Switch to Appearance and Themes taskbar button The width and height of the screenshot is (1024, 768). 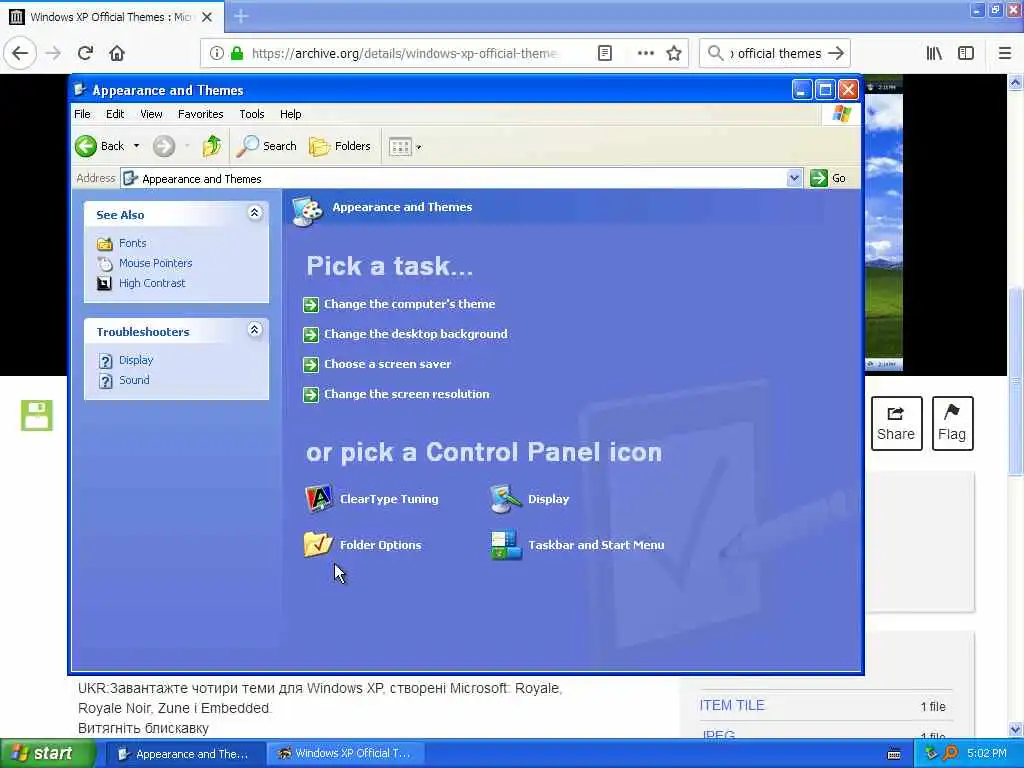184,754
